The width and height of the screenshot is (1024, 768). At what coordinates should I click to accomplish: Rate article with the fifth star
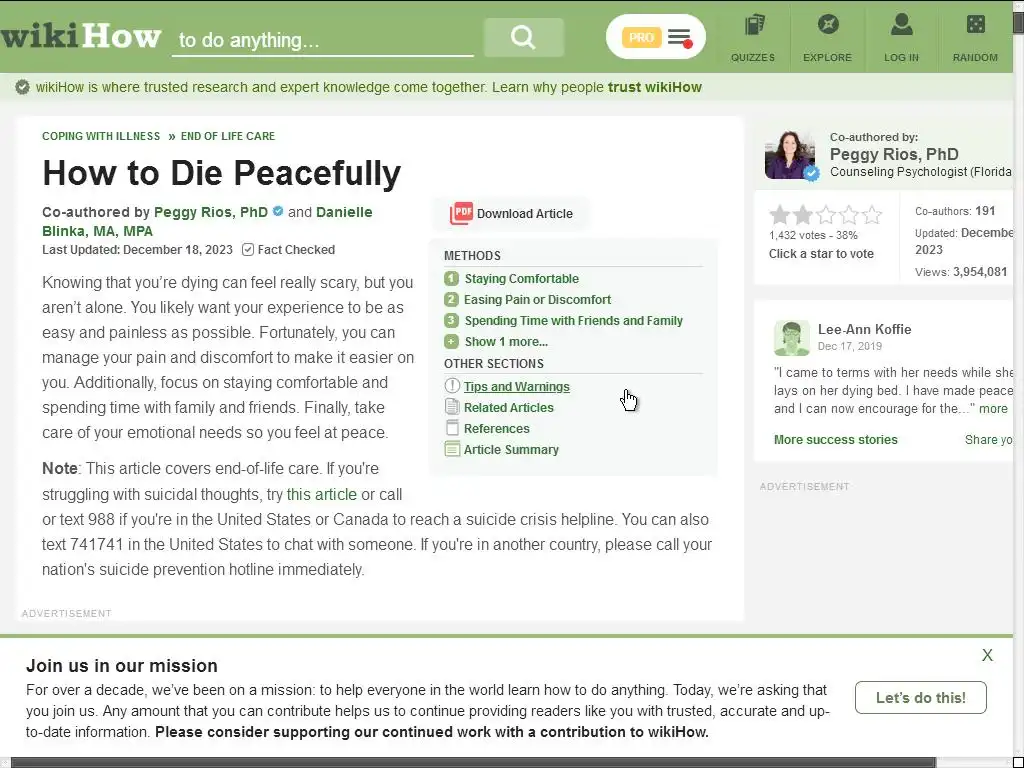[872, 215]
